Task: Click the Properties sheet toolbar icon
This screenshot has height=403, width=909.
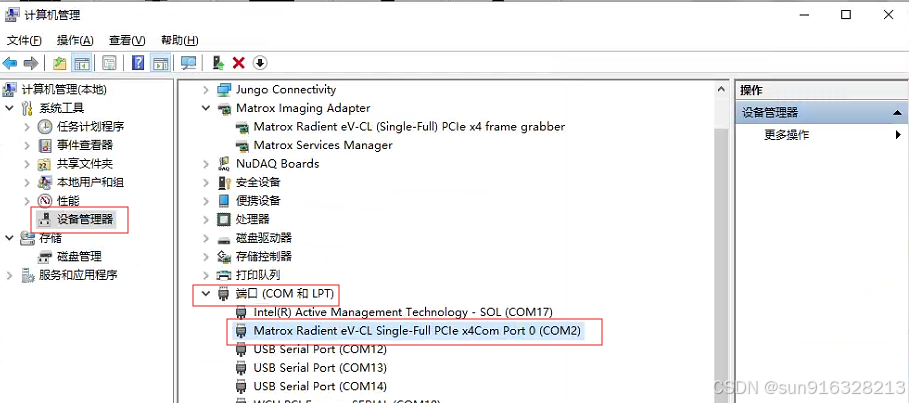Action: click(x=110, y=63)
